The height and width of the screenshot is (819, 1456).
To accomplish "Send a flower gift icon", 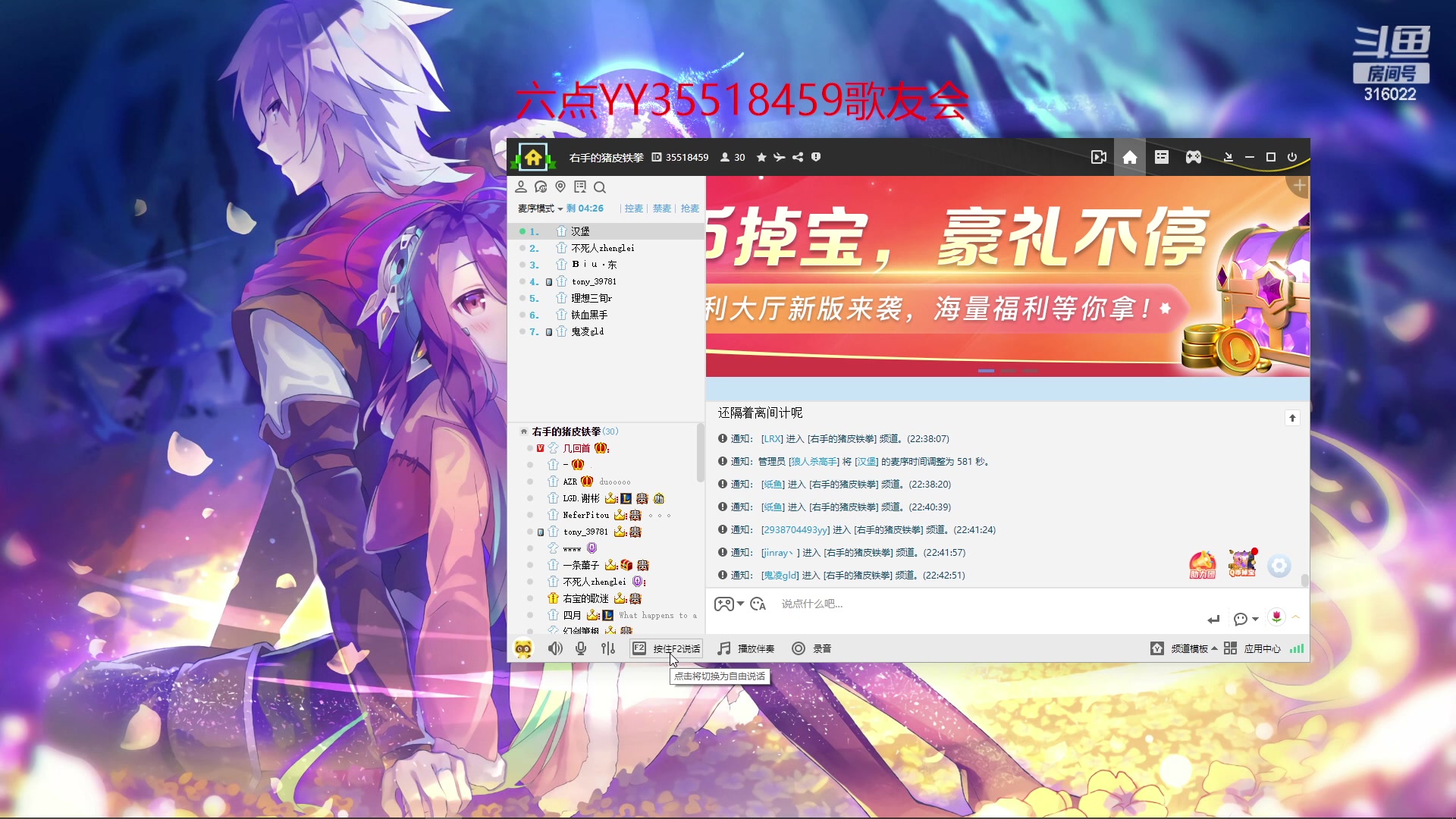I will [1277, 617].
